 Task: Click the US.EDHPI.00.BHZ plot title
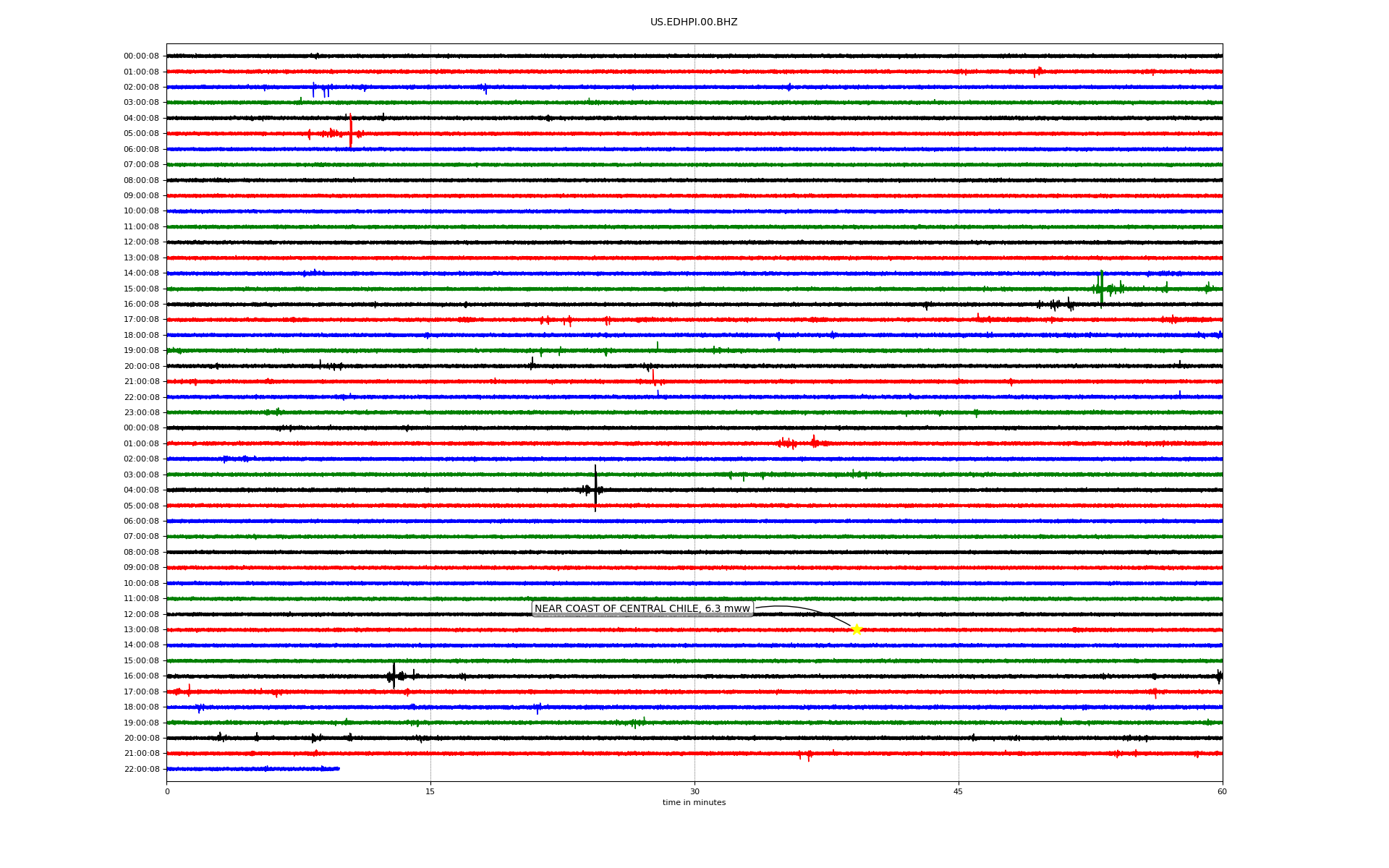click(694, 22)
